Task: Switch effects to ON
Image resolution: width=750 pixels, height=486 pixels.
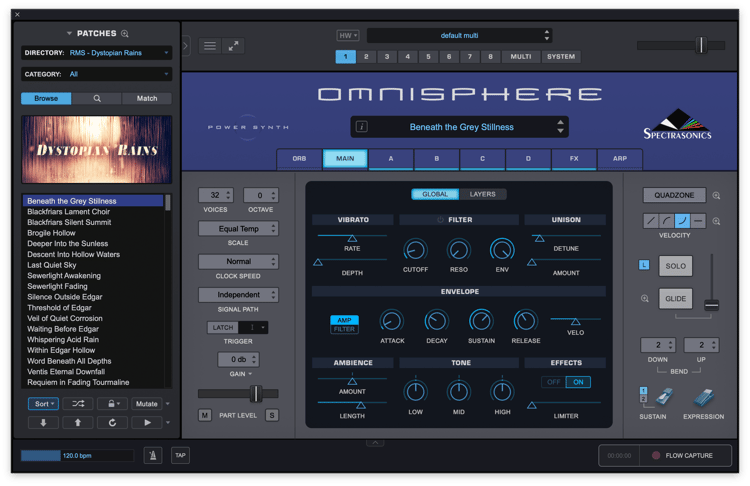Action: [x=578, y=382]
